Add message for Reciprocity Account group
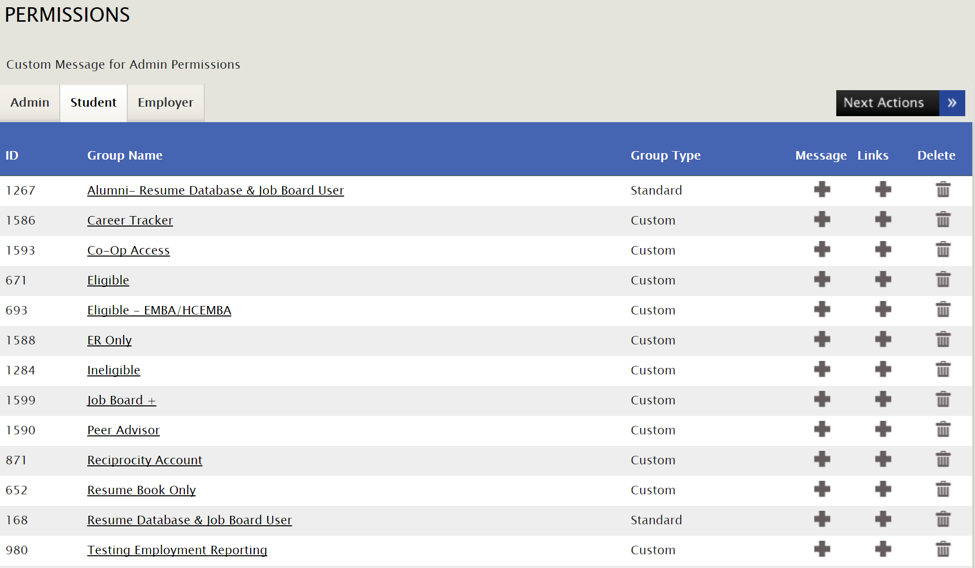Viewport: 975px width, 568px height. 822,459
